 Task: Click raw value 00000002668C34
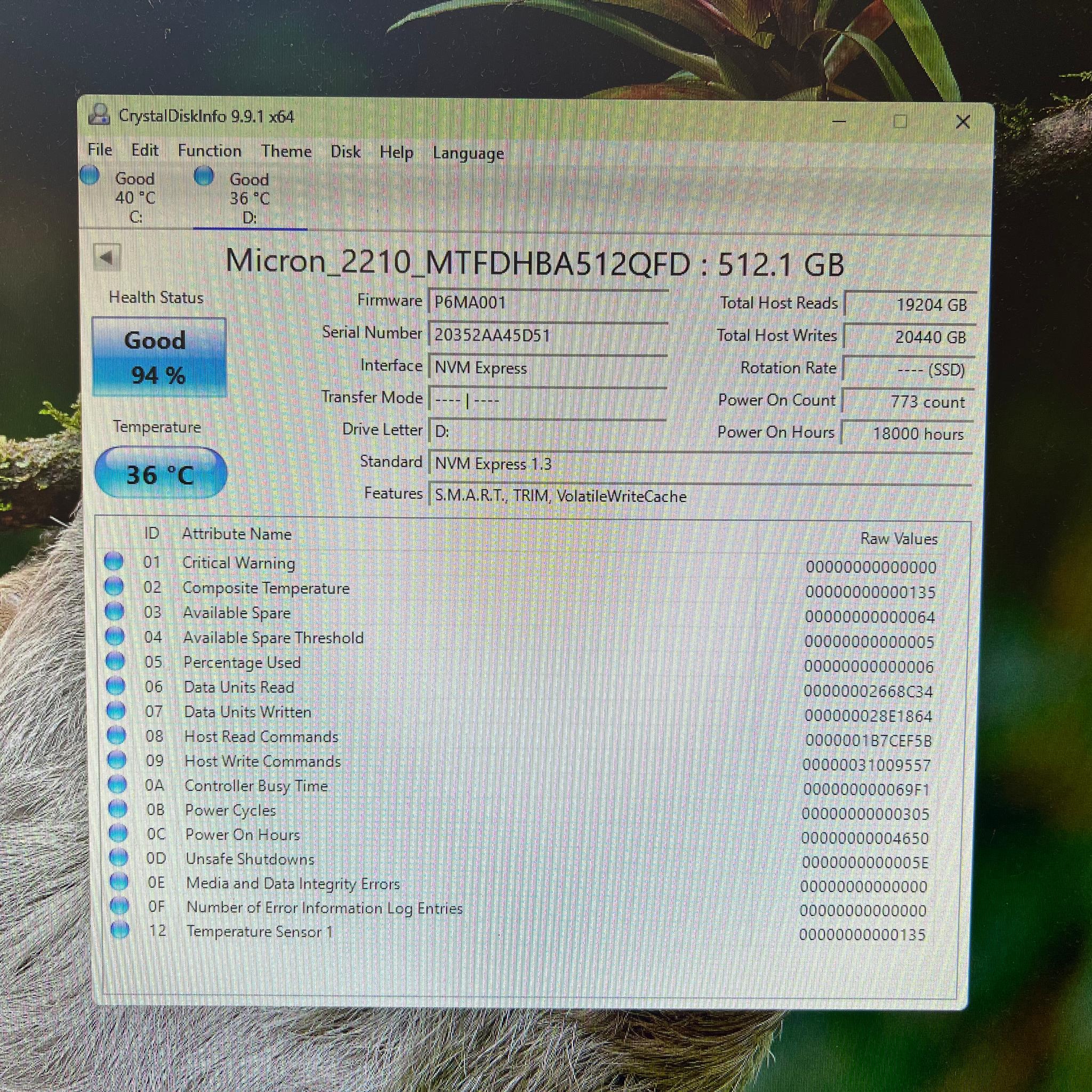[868, 691]
